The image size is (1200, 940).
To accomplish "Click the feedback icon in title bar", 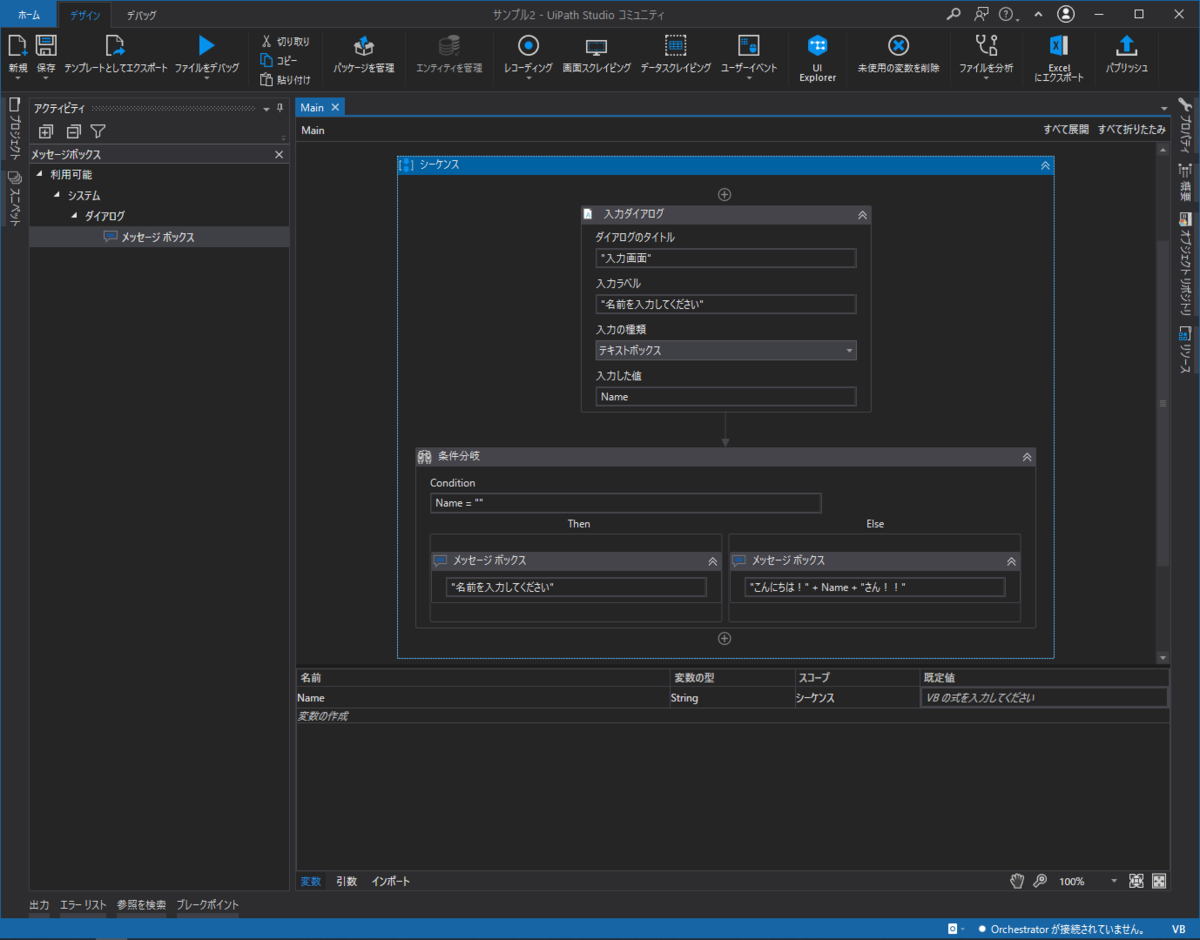I will 981,14.
